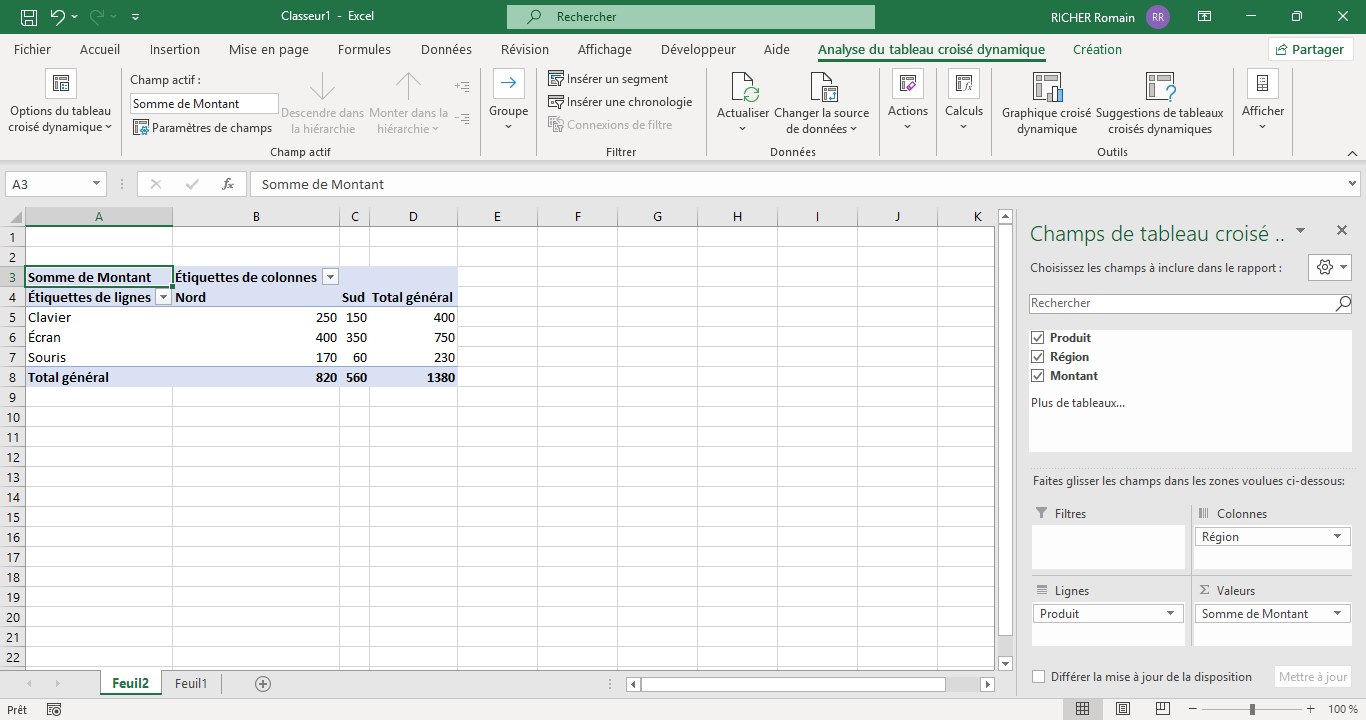This screenshot has height=720, width=1366.
Task: Uncheck the Produit field checkbox
Action: pos(1037,338)
